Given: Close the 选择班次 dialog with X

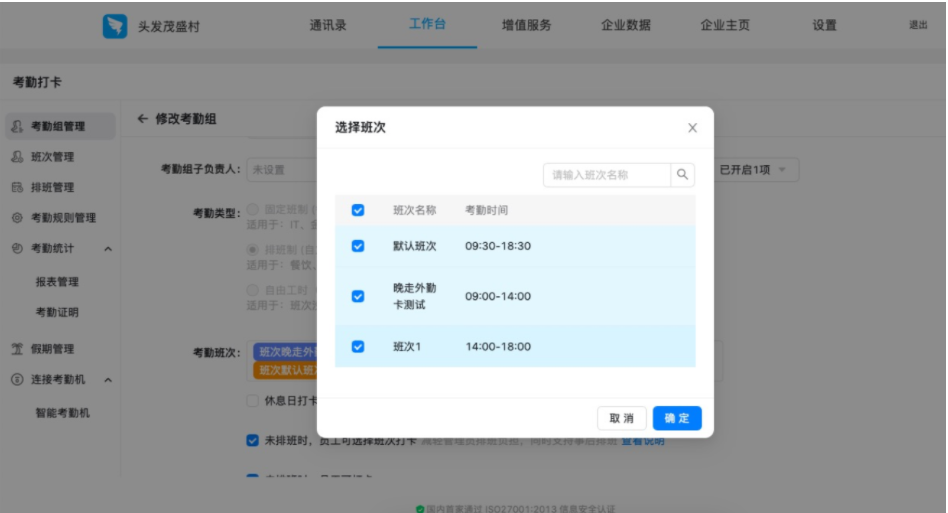Looking at the screenshot, I should (692, 128).
